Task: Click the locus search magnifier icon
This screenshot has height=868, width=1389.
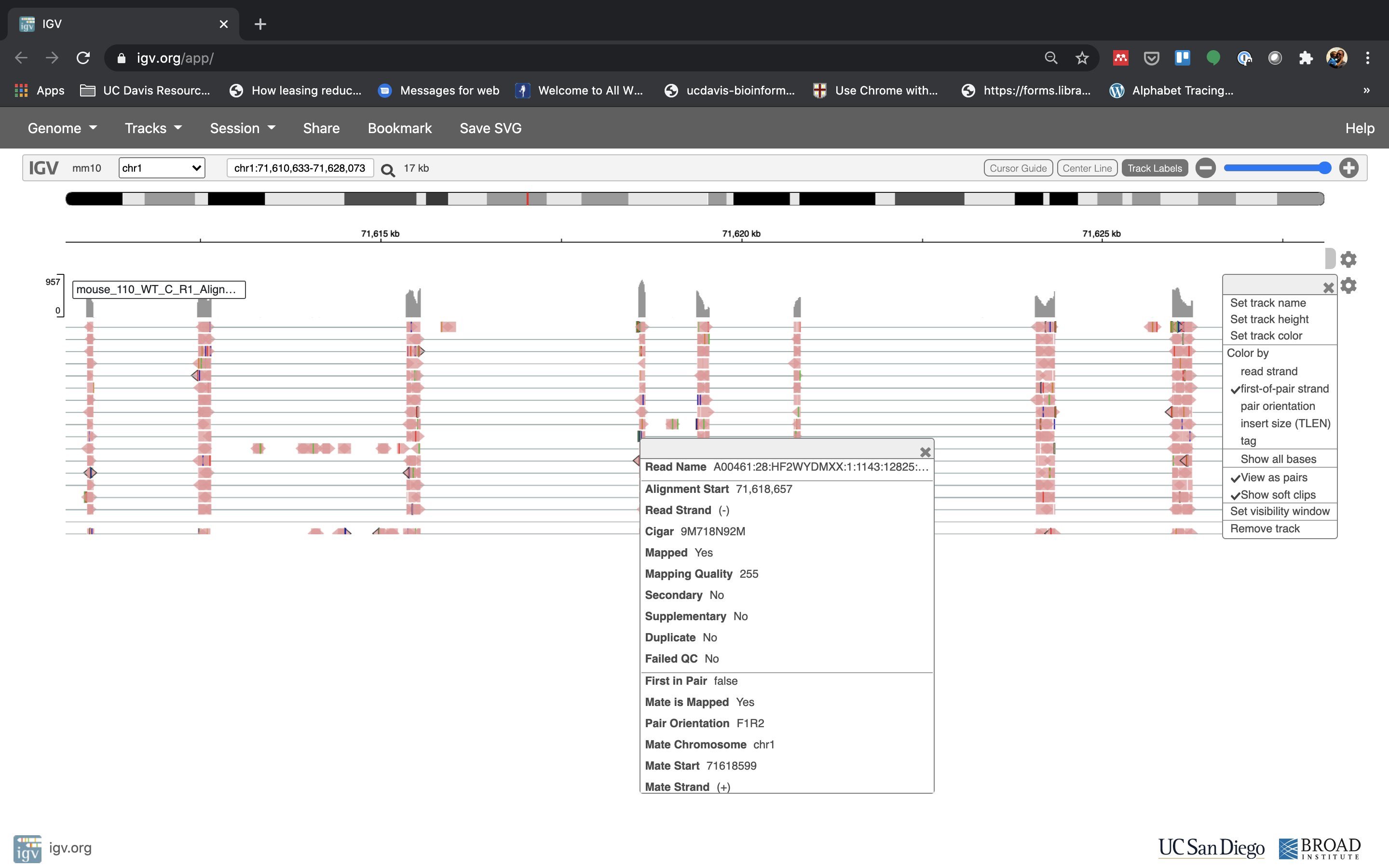Action: point(388,170)
